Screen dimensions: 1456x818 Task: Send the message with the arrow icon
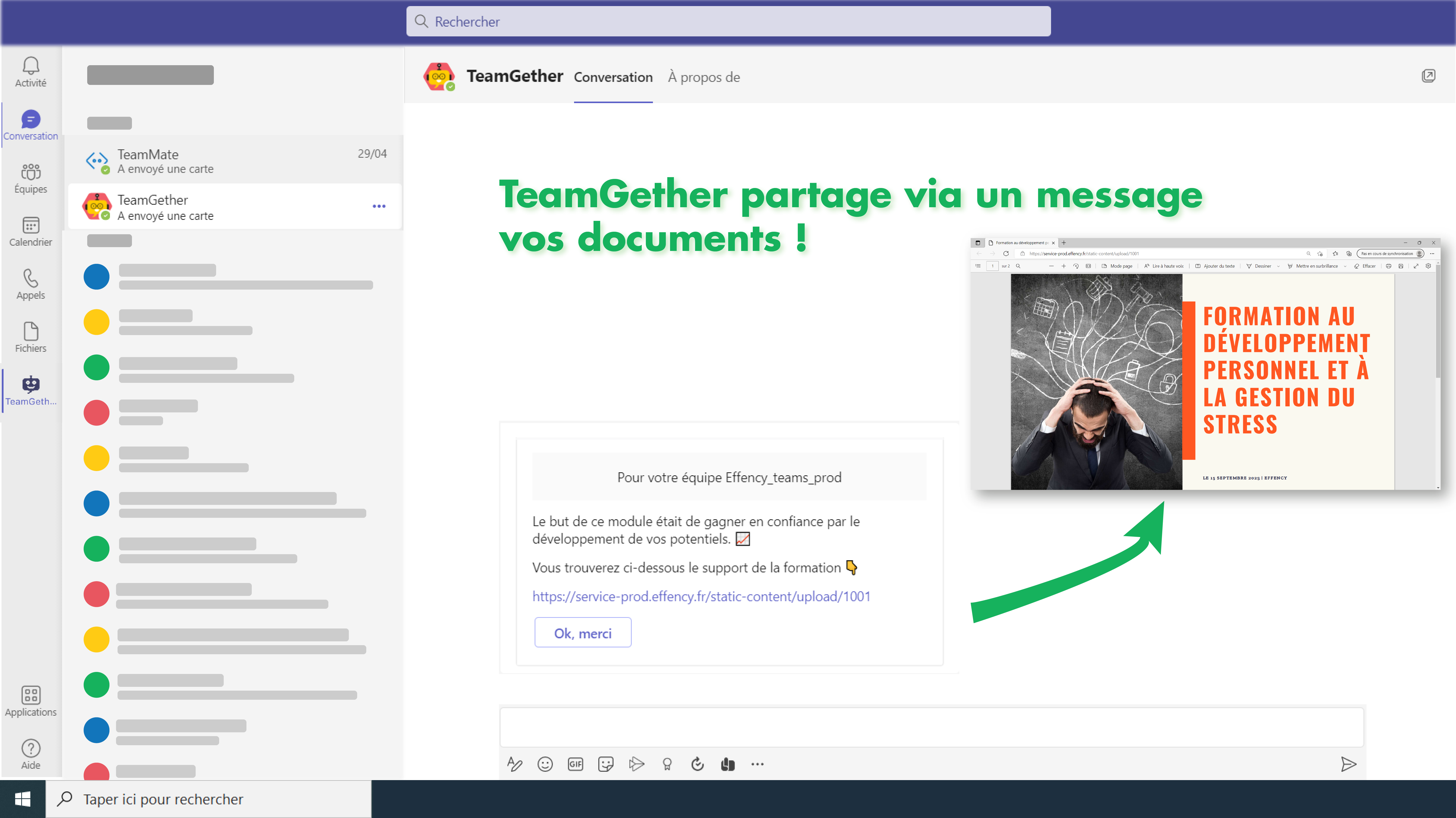click(1349, 764)
